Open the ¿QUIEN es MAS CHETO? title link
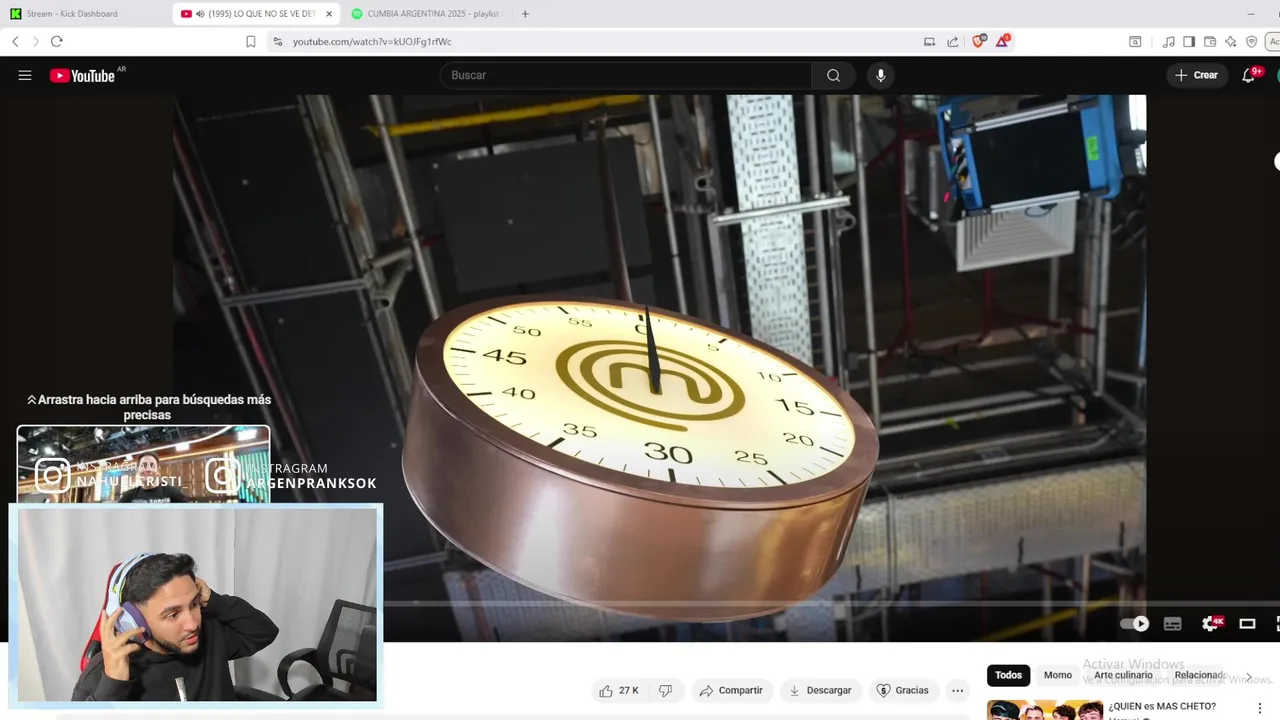Viewport: 1280px width, 720px height. click(x=1162, y=706)
